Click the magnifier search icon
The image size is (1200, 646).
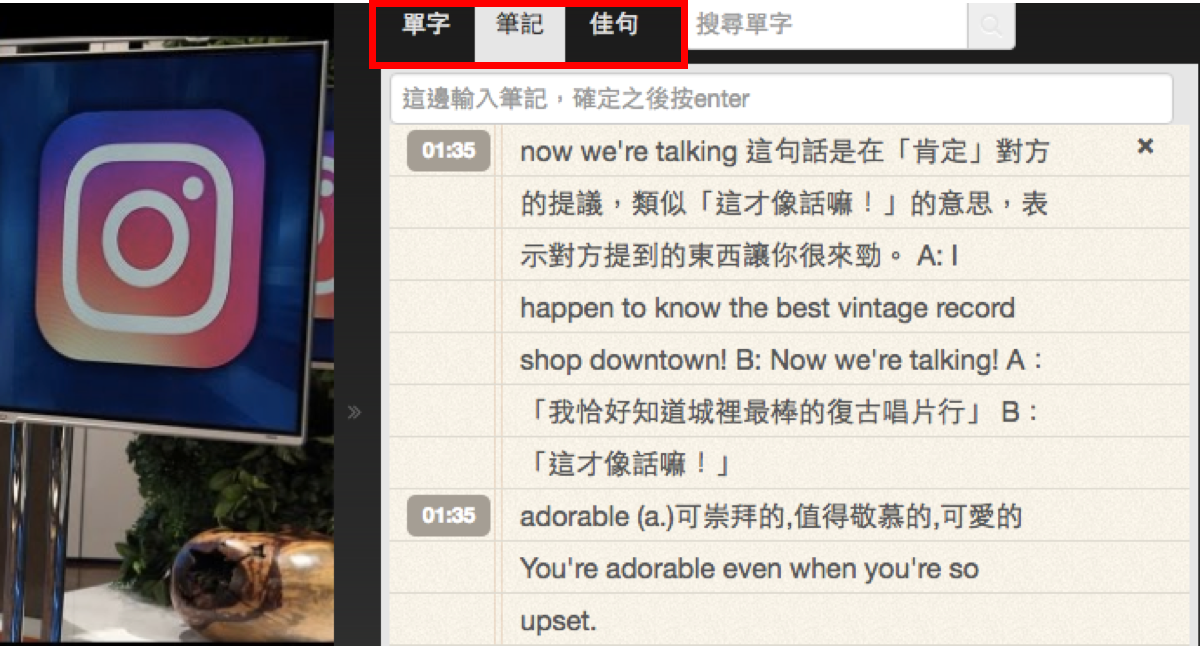click(991, 26)
